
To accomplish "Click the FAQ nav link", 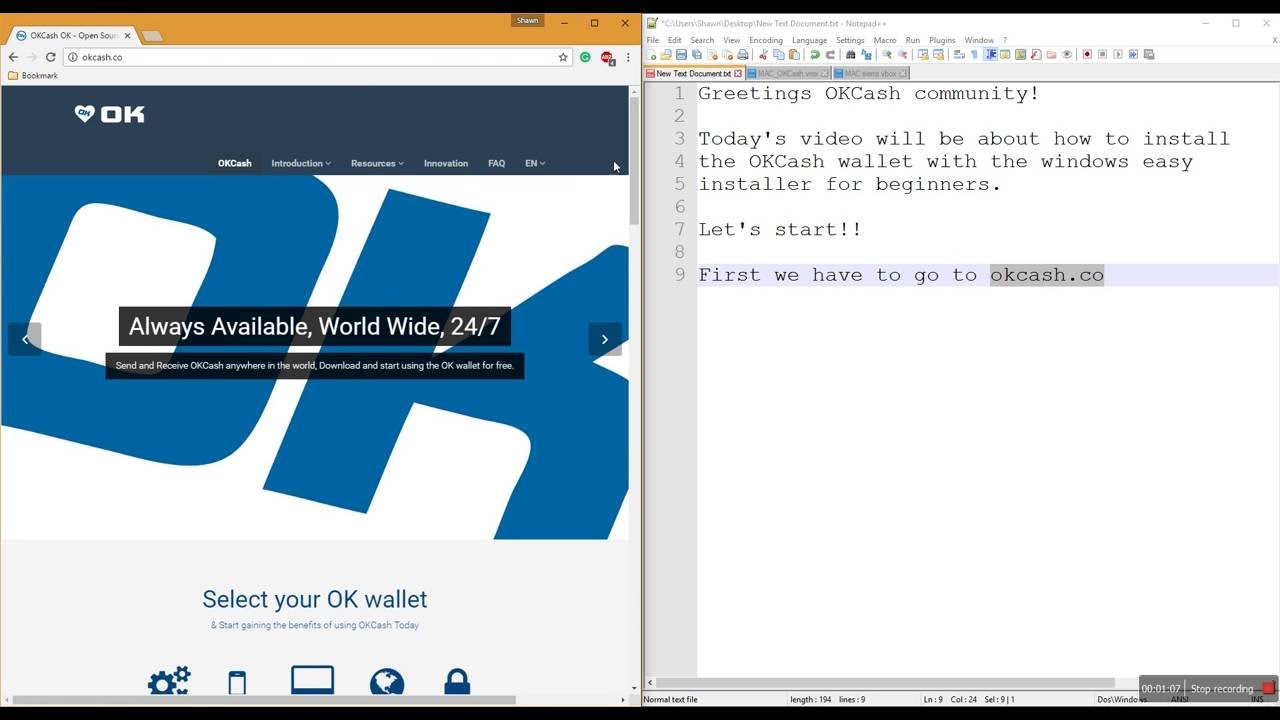I will click(497, 163).
